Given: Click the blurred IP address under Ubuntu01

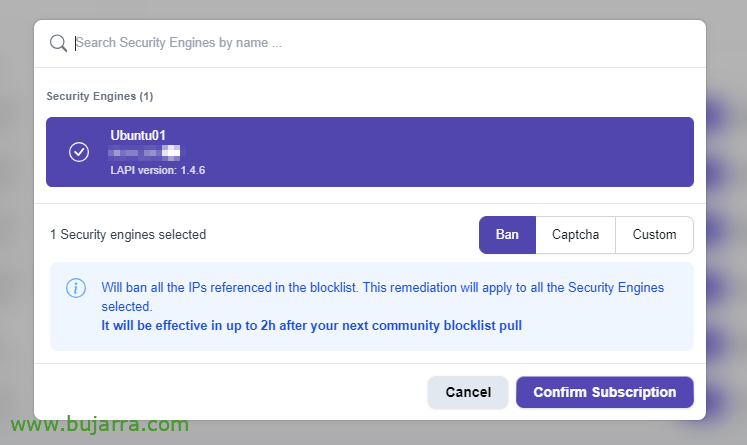Looking at the screenshot, I should [x=144, y=152].
